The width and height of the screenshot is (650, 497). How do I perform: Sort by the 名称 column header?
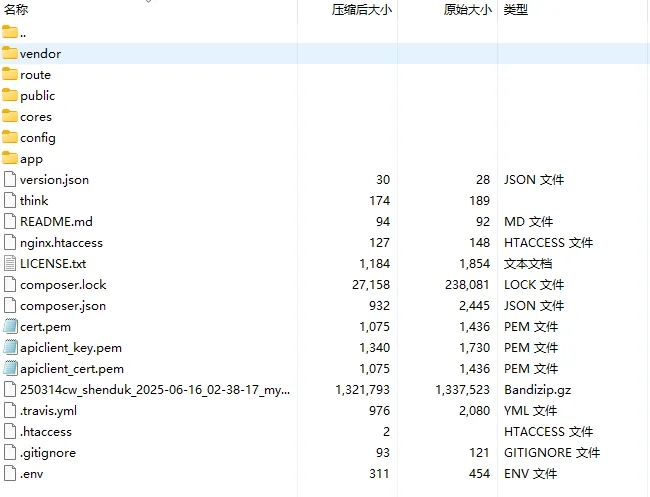point(16,10)
